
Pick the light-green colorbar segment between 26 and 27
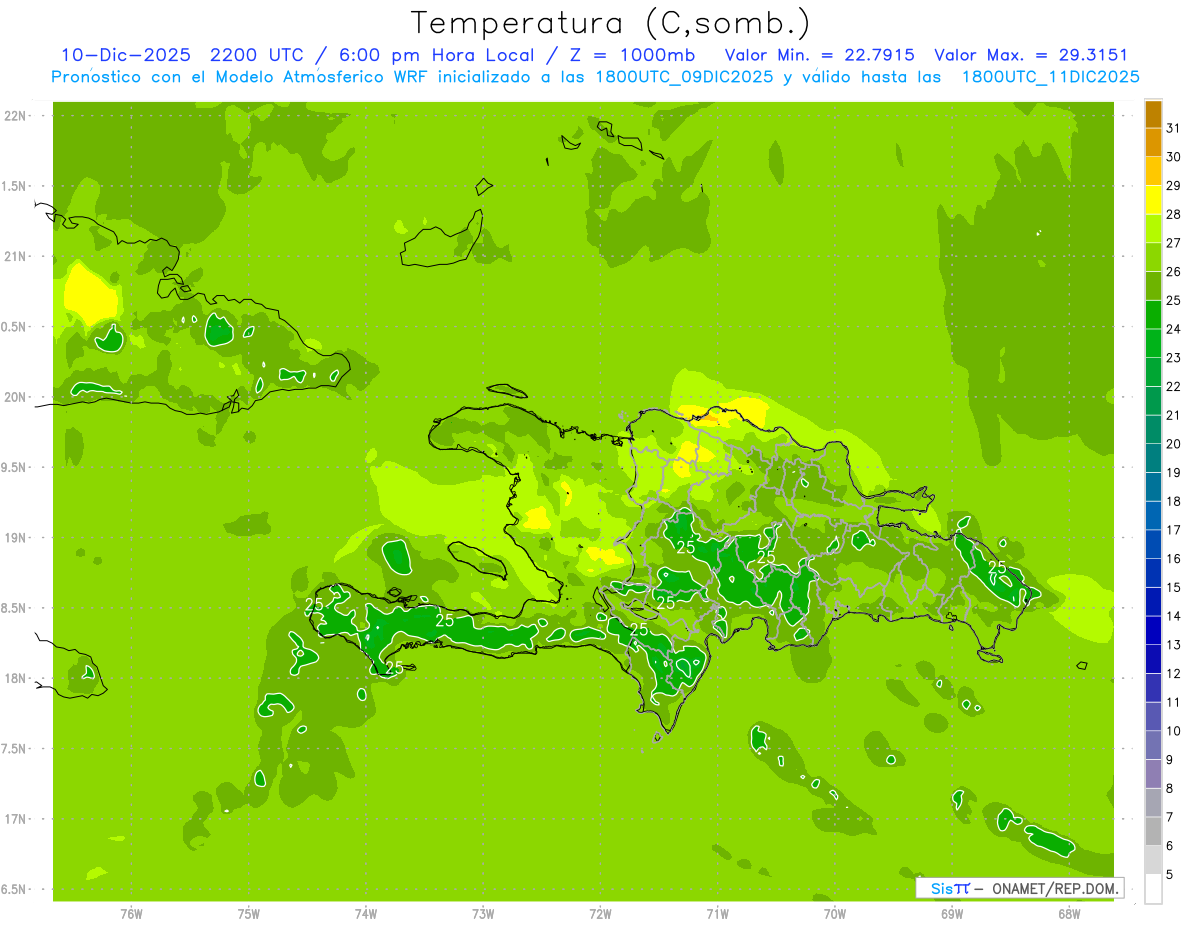click(x=1153, y=257)
